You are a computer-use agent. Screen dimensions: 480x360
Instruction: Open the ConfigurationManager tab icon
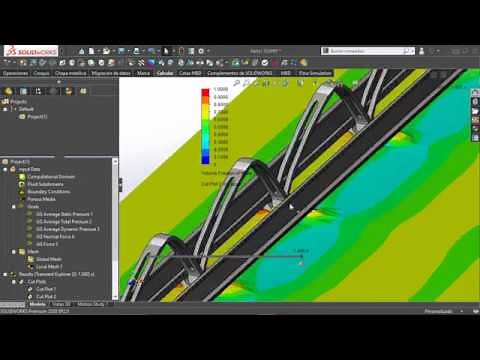click(x=38, y=91)
